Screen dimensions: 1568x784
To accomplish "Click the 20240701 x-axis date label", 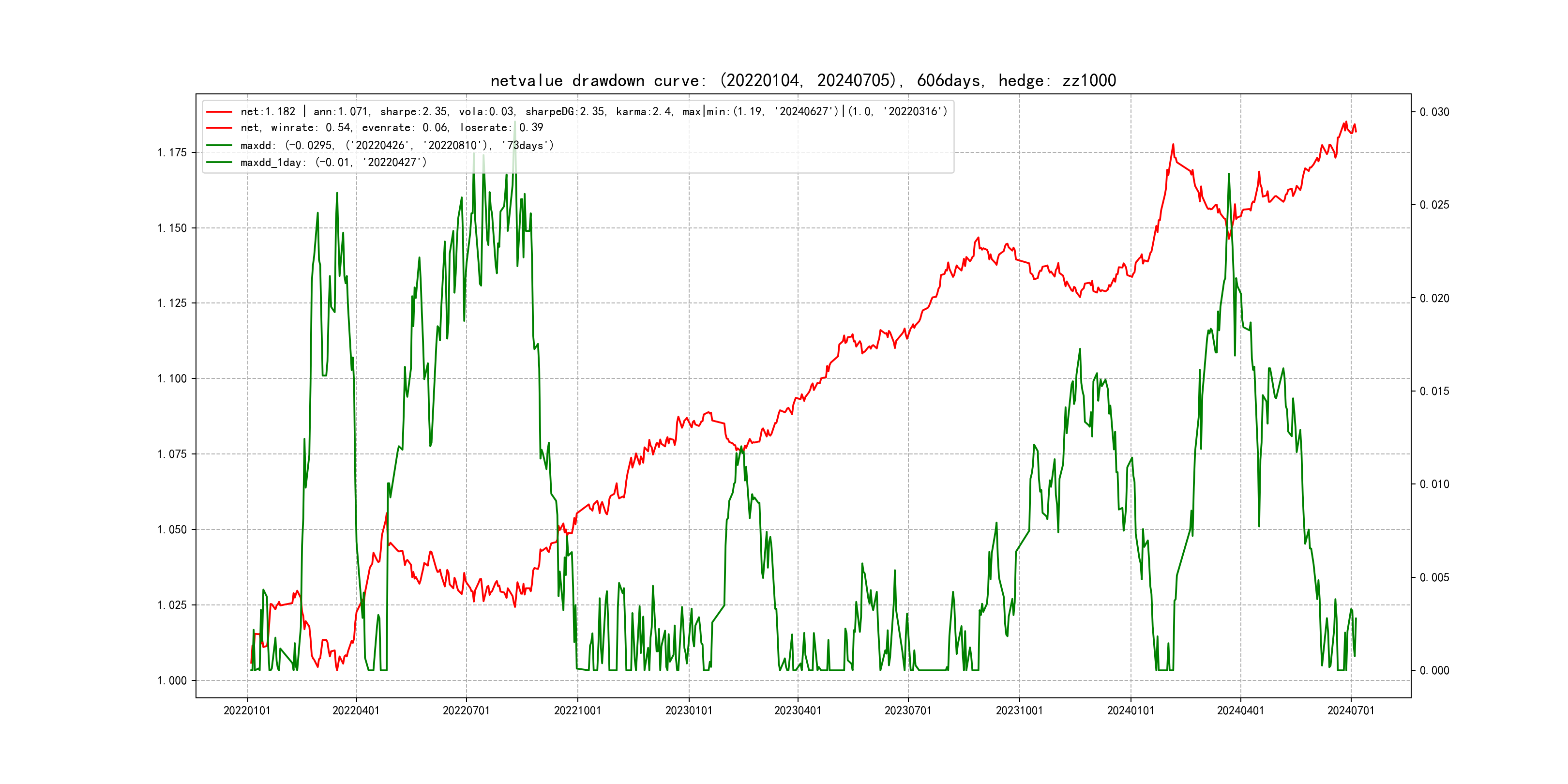I will [1351, 711].
